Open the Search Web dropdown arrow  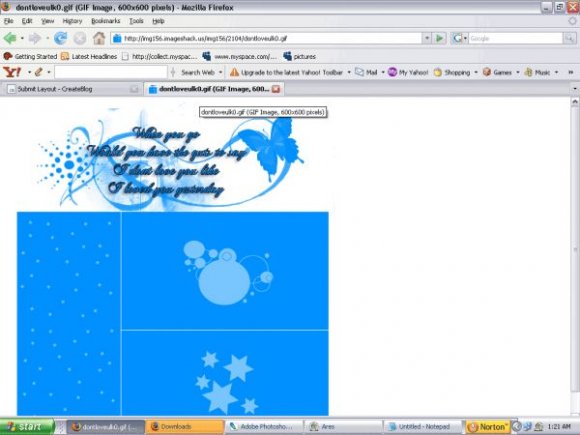click(x=220, y=72)
